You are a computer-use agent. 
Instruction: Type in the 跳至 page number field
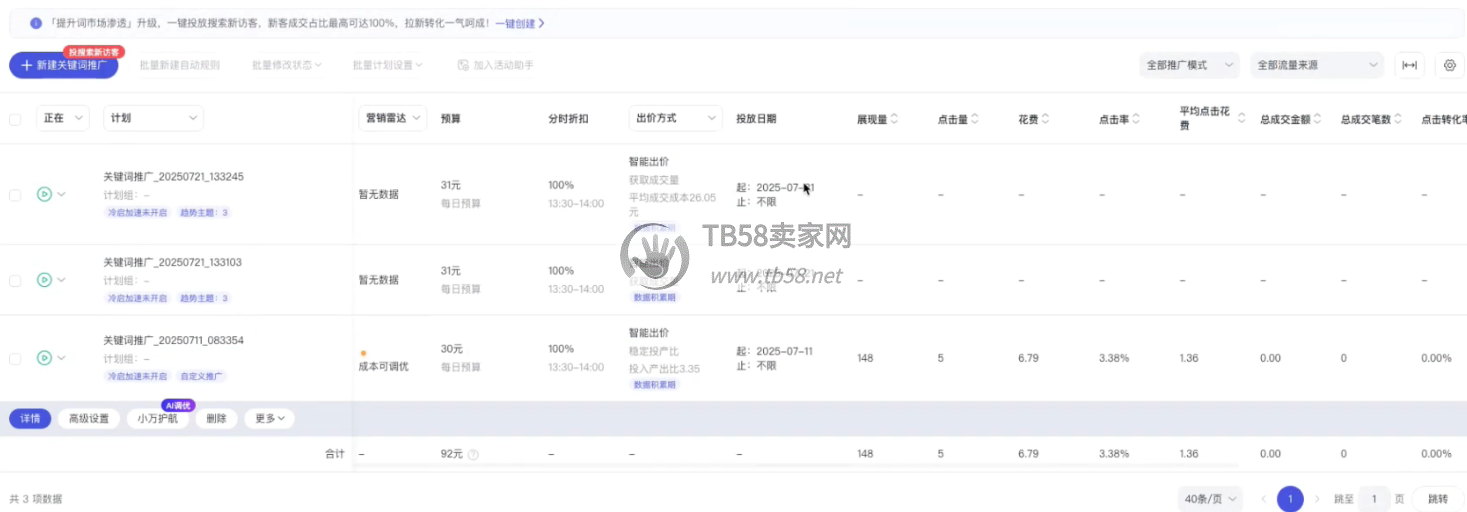tap(1373, 498)
